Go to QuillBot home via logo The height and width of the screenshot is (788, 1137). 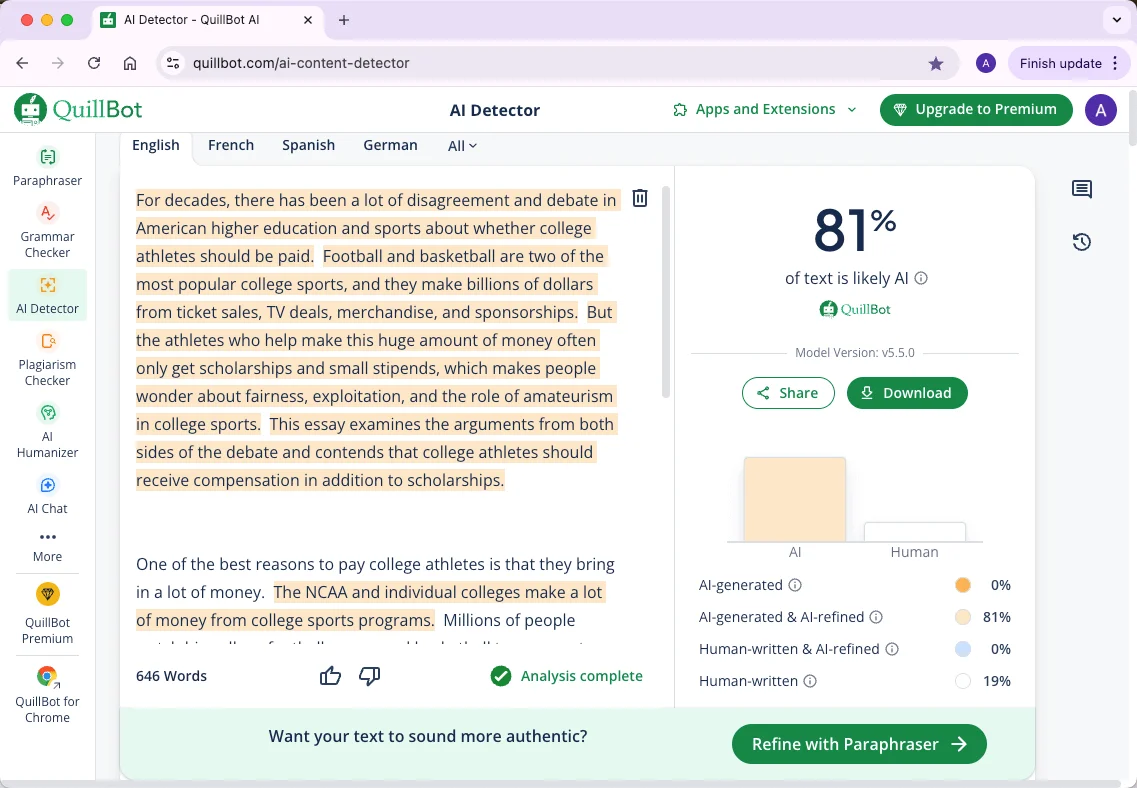[78, 109]
